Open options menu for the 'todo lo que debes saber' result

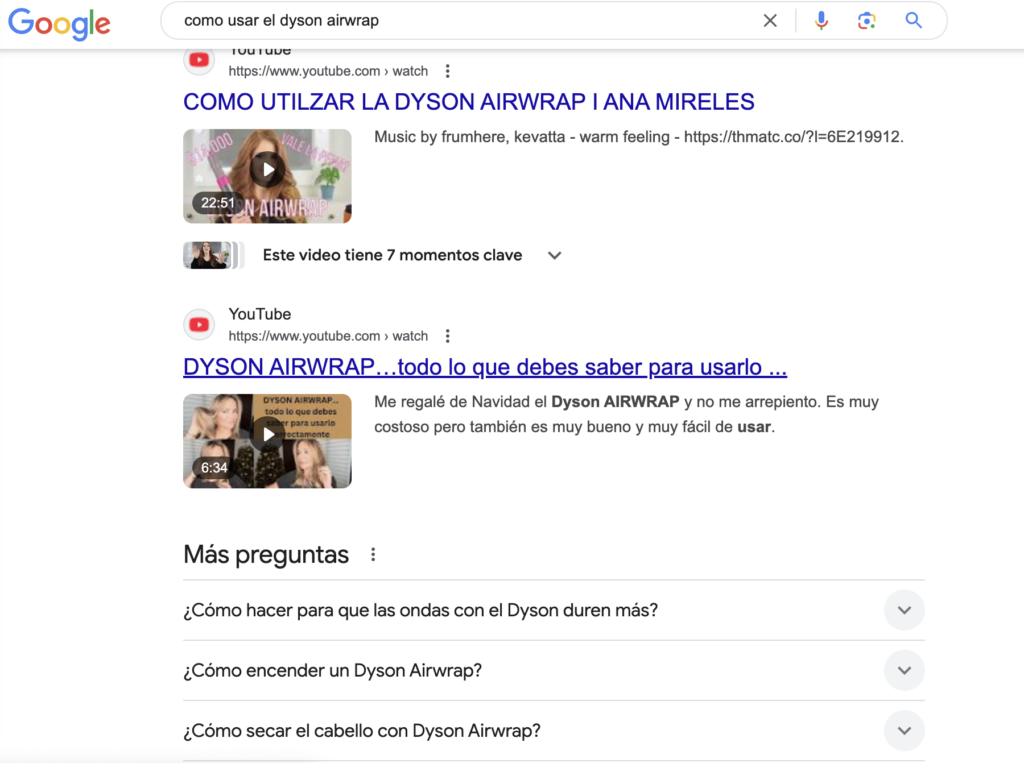click(x=447, y=336)
